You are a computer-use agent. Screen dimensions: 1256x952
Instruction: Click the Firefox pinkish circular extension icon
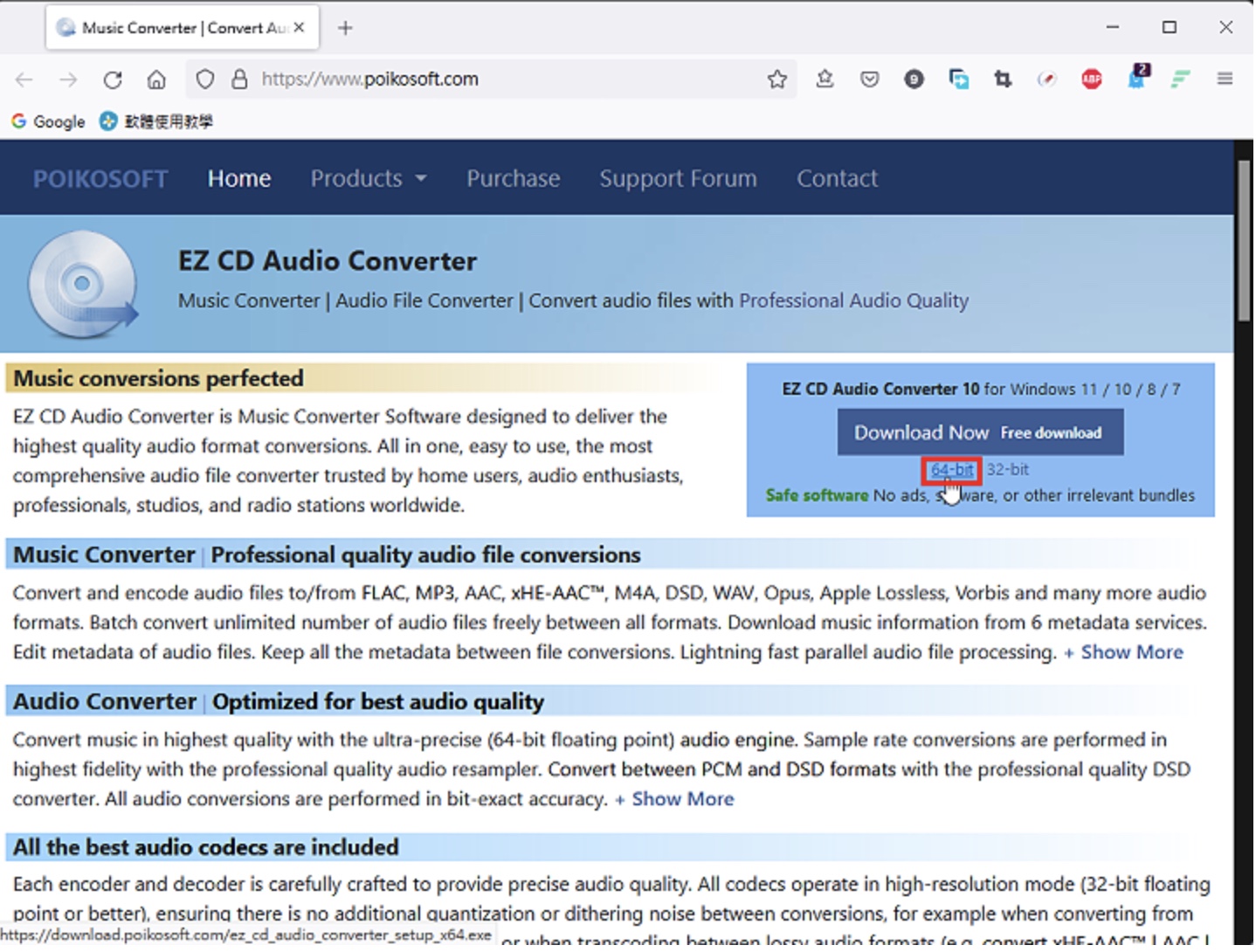coord(1047,79)
